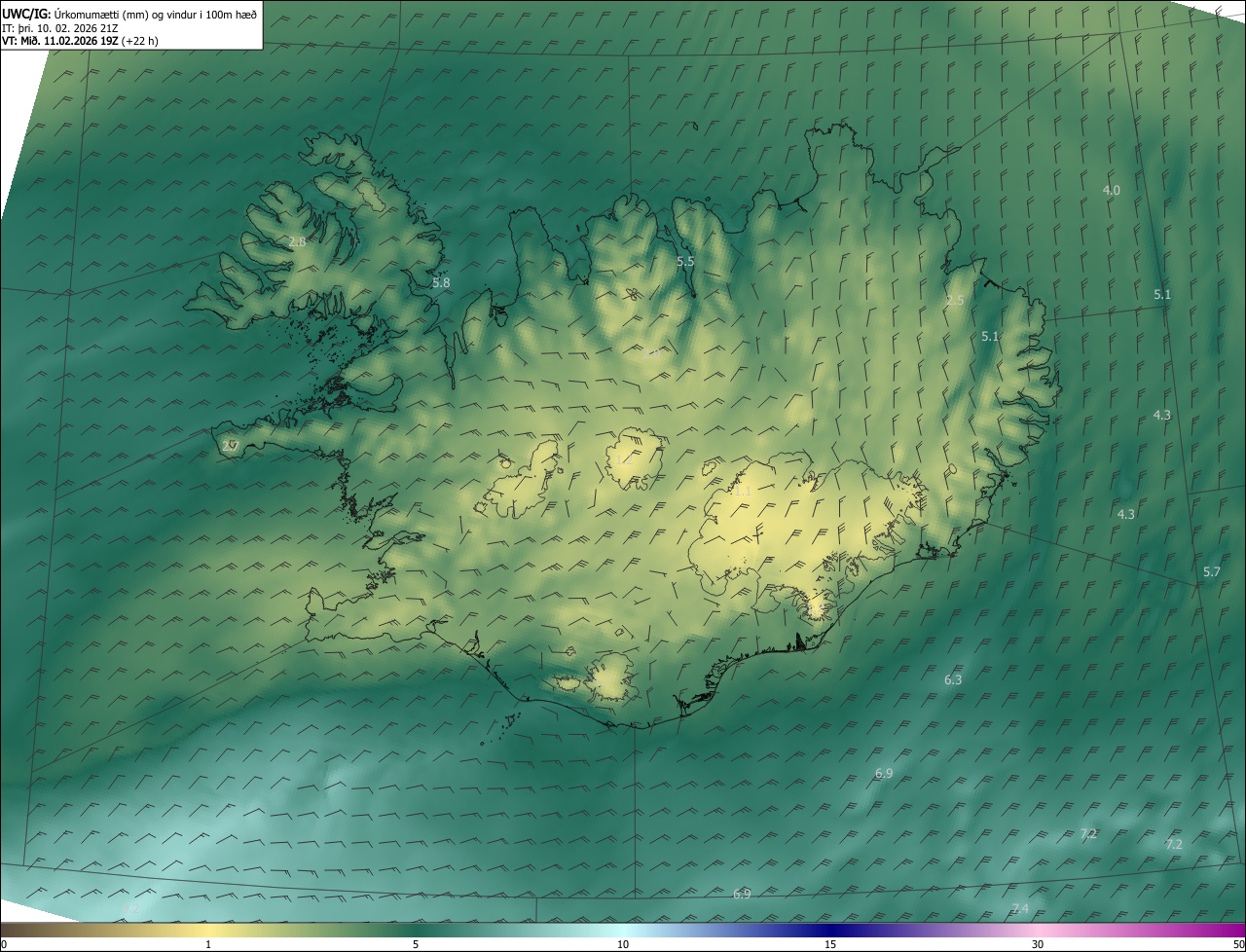
Task: Click the 2.5 value label on the map
Action: (x=955, y=301)
